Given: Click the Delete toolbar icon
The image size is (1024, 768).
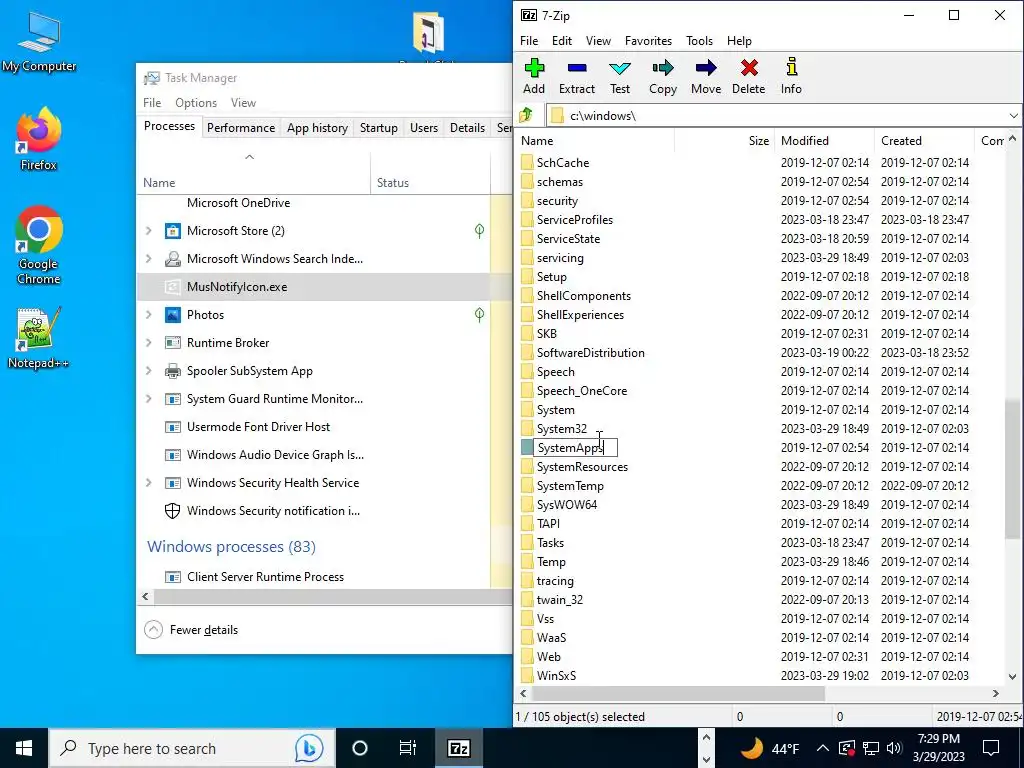Looking at the screenshot, I should coord(748,76).
